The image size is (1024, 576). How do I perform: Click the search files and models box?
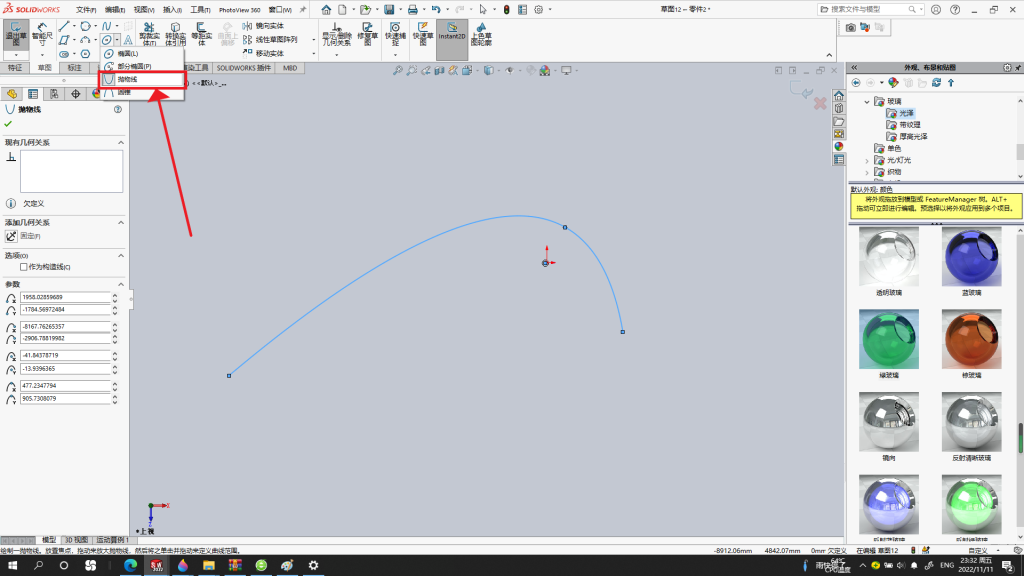870,10
